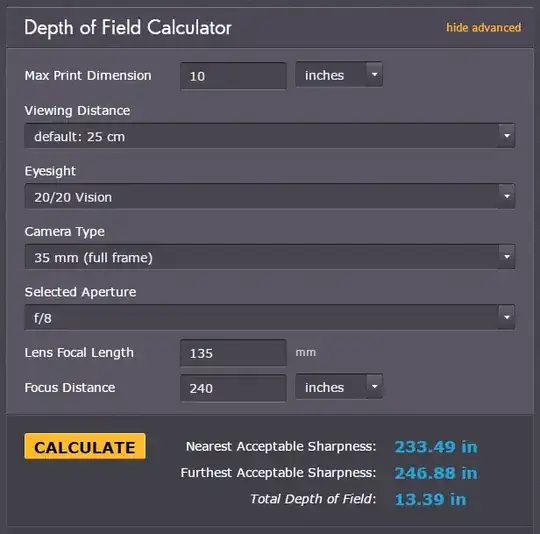The image size is (540, 534).
Task: Click the Depth of Field Calculator title
Action: tap(128, 28)
